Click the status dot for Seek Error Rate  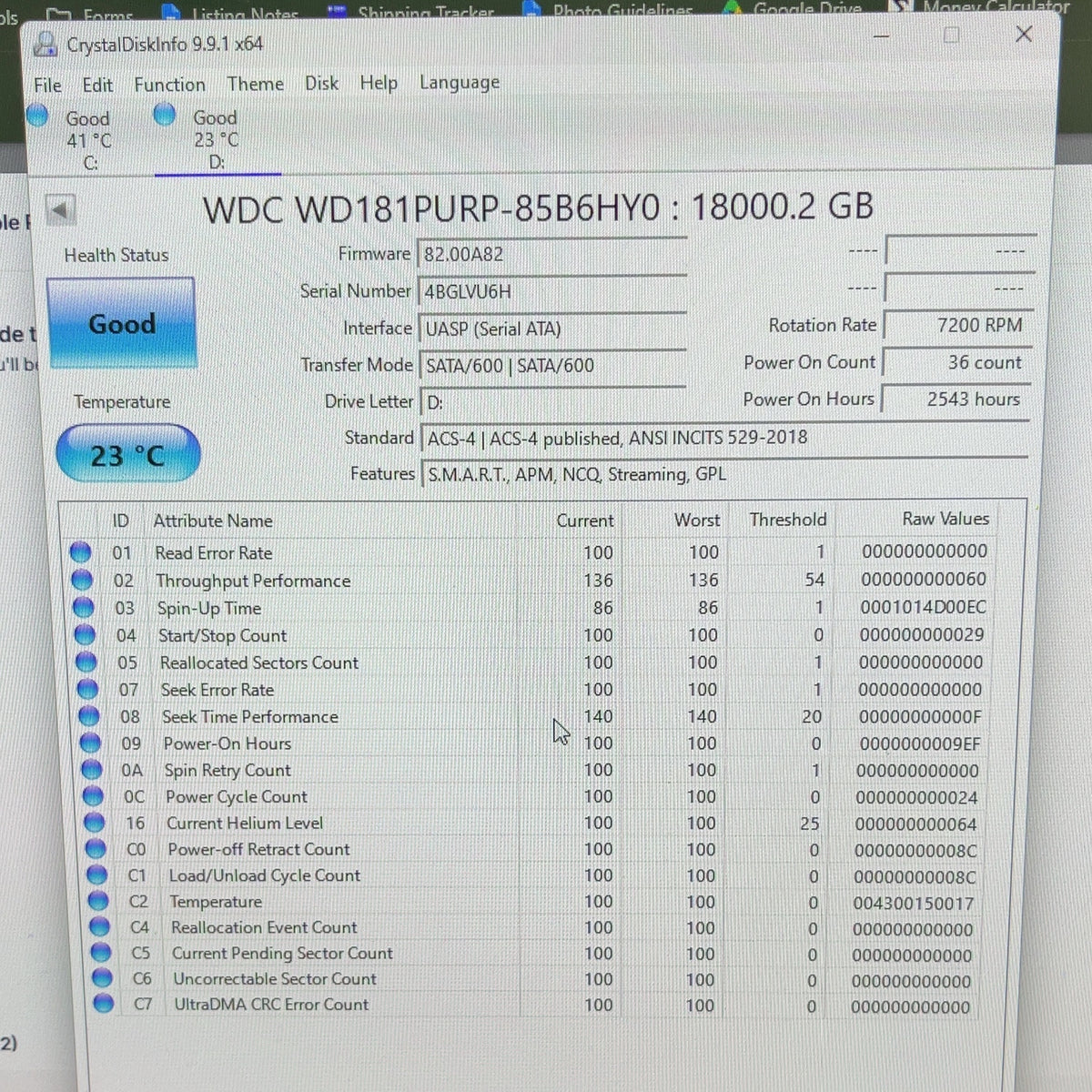(88, 689)
